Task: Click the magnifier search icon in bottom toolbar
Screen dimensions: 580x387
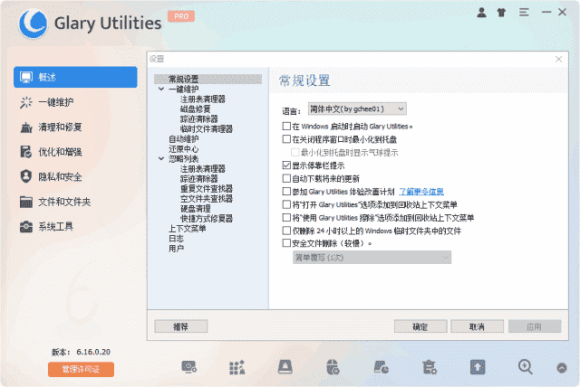Action: pos(525,367)
